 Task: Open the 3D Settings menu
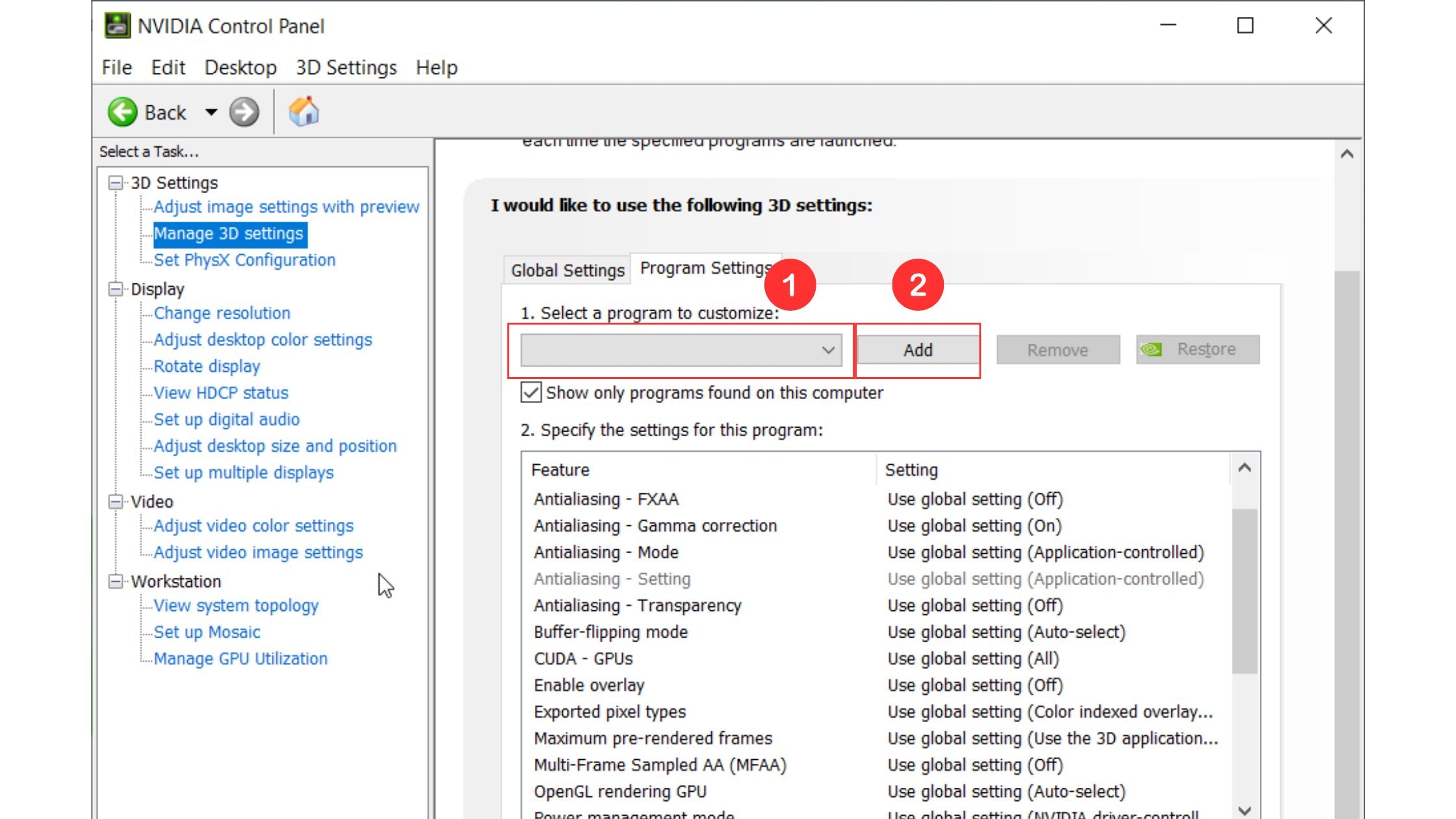[x=346, y=68]
